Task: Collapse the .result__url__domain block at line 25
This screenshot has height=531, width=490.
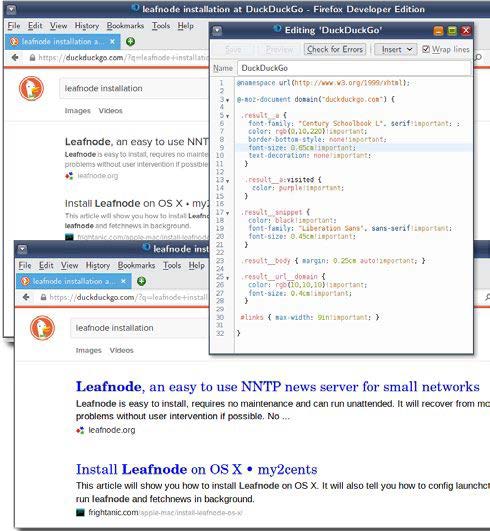Action: tap(228, 278)
